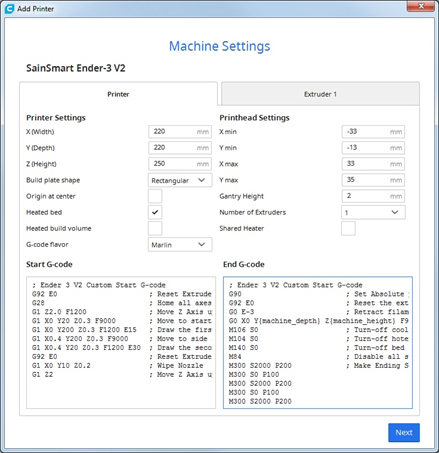
Task: Uncheck the Heated bed checkbox
Action: (x=155, y=212)
